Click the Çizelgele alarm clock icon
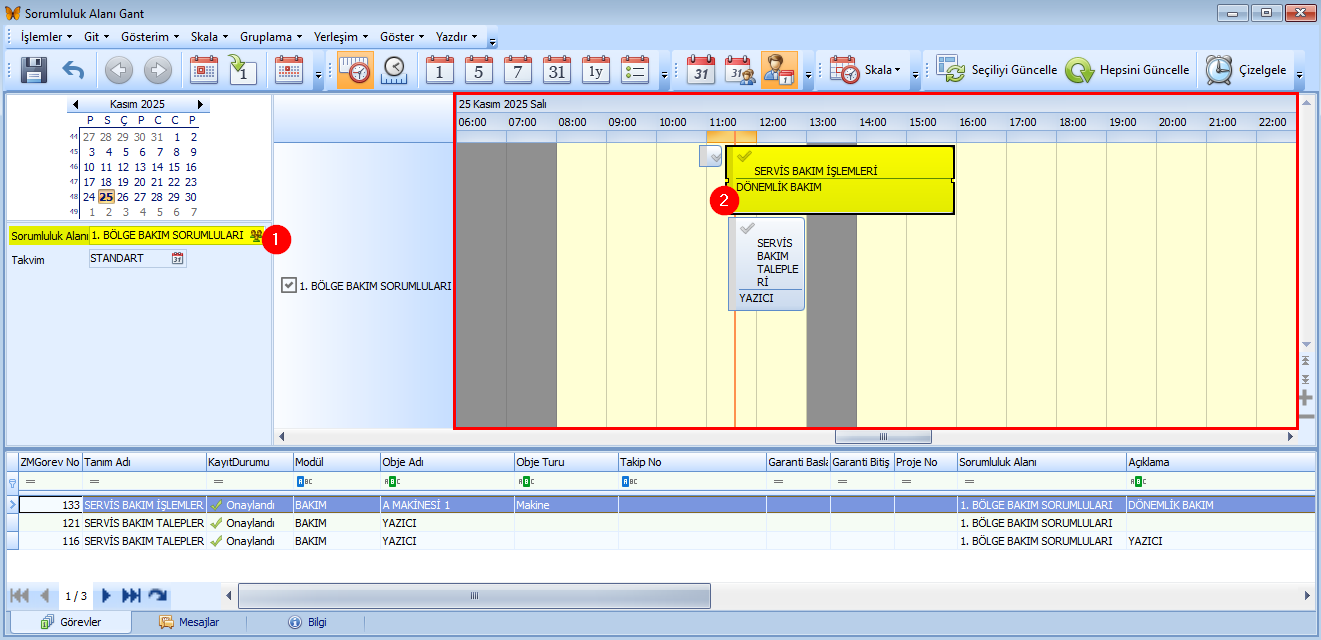1321x640 pixels. [x=1219, y=70]
